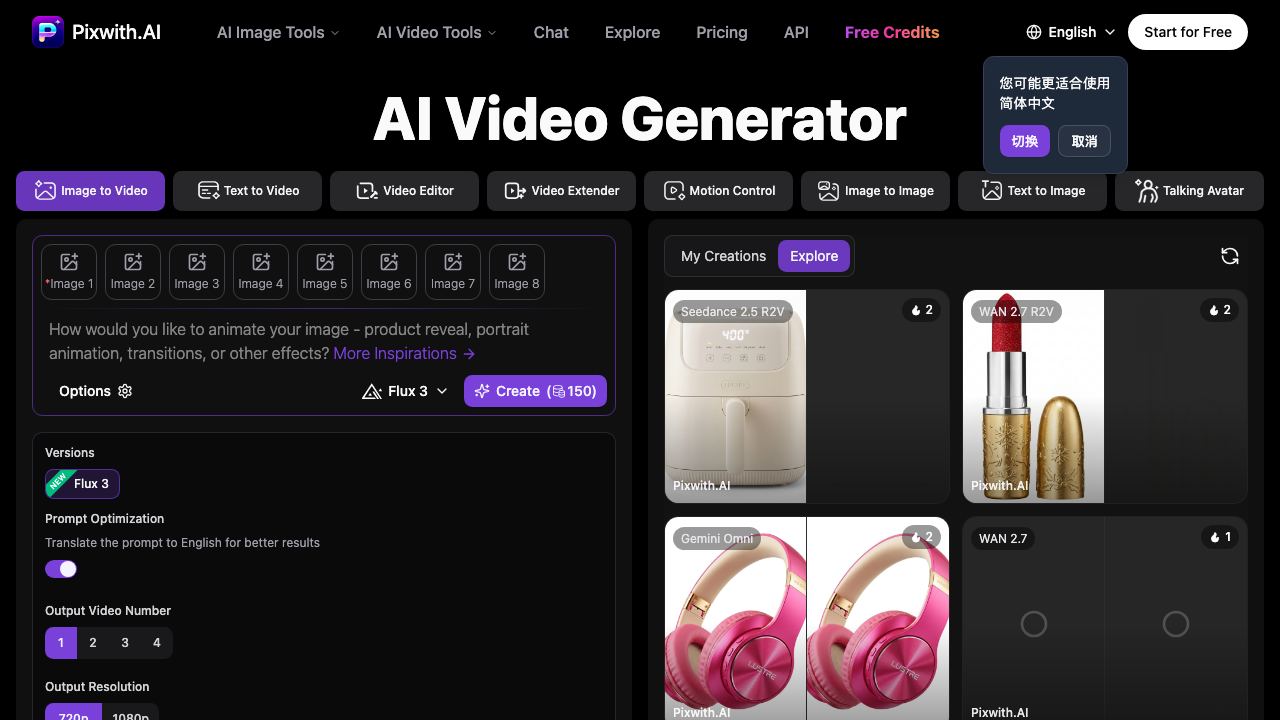
Task: Open the Chat page
Action: (551, 32)
